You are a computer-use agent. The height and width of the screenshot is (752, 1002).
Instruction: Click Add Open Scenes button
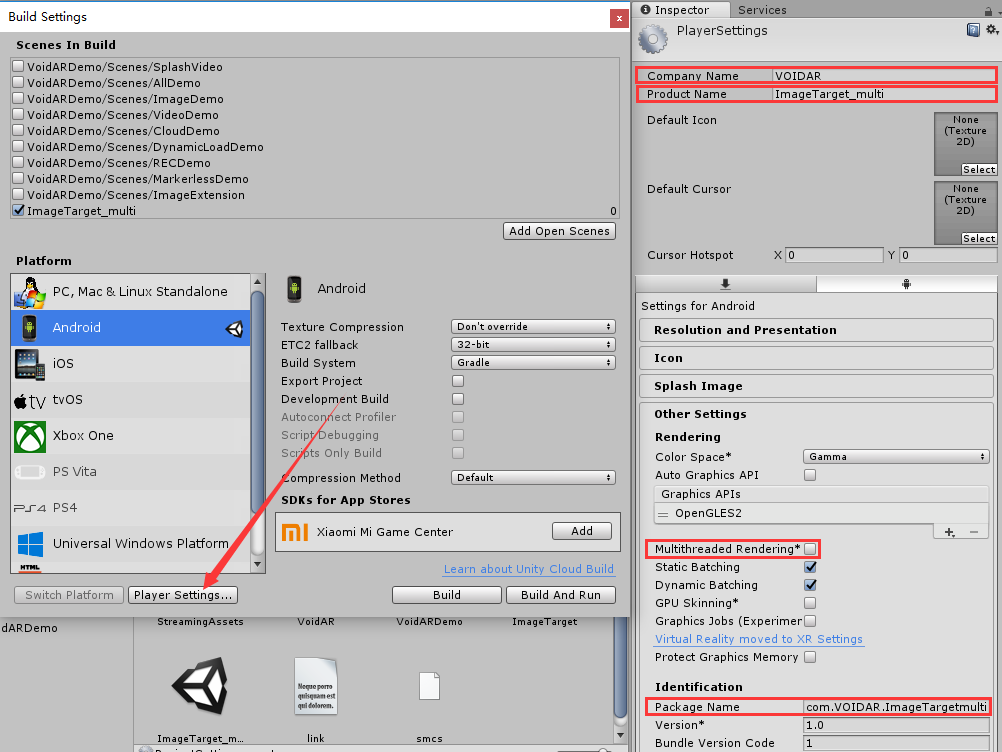point(559,231)
